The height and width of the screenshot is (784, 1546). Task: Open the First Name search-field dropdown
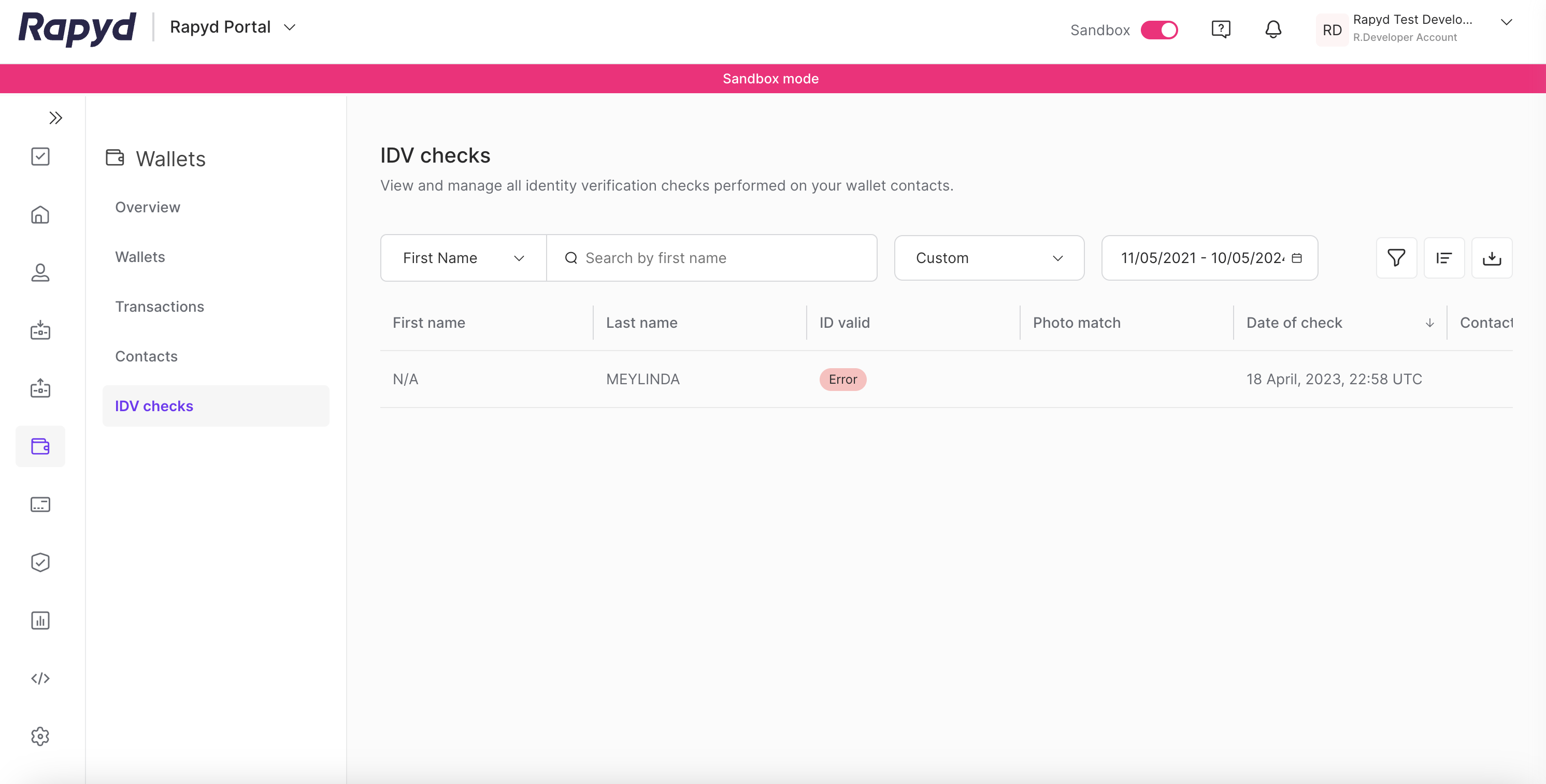point(463,258)
